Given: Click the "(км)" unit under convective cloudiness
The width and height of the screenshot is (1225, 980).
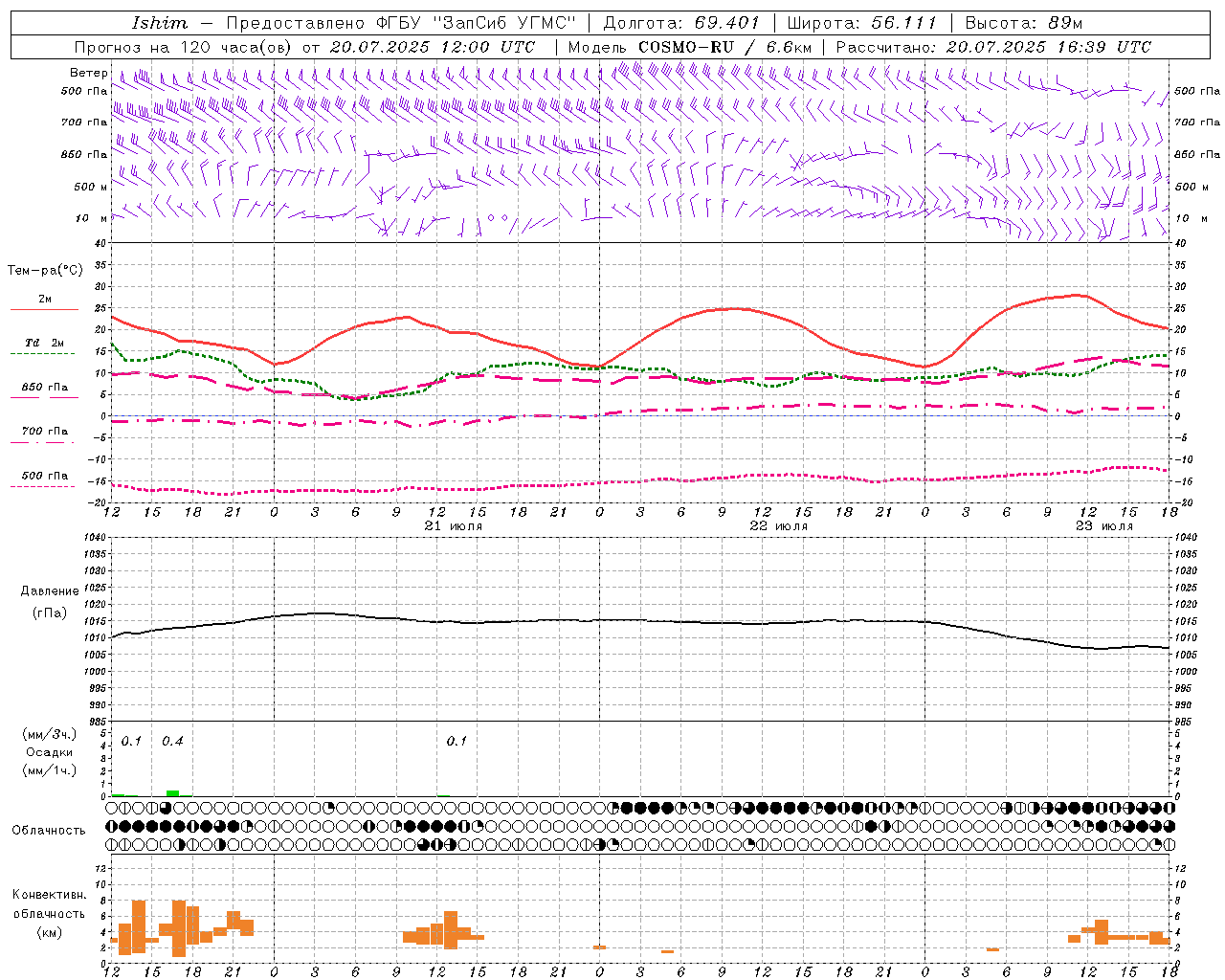Looking at the screenshot, I should pos(49,932).
